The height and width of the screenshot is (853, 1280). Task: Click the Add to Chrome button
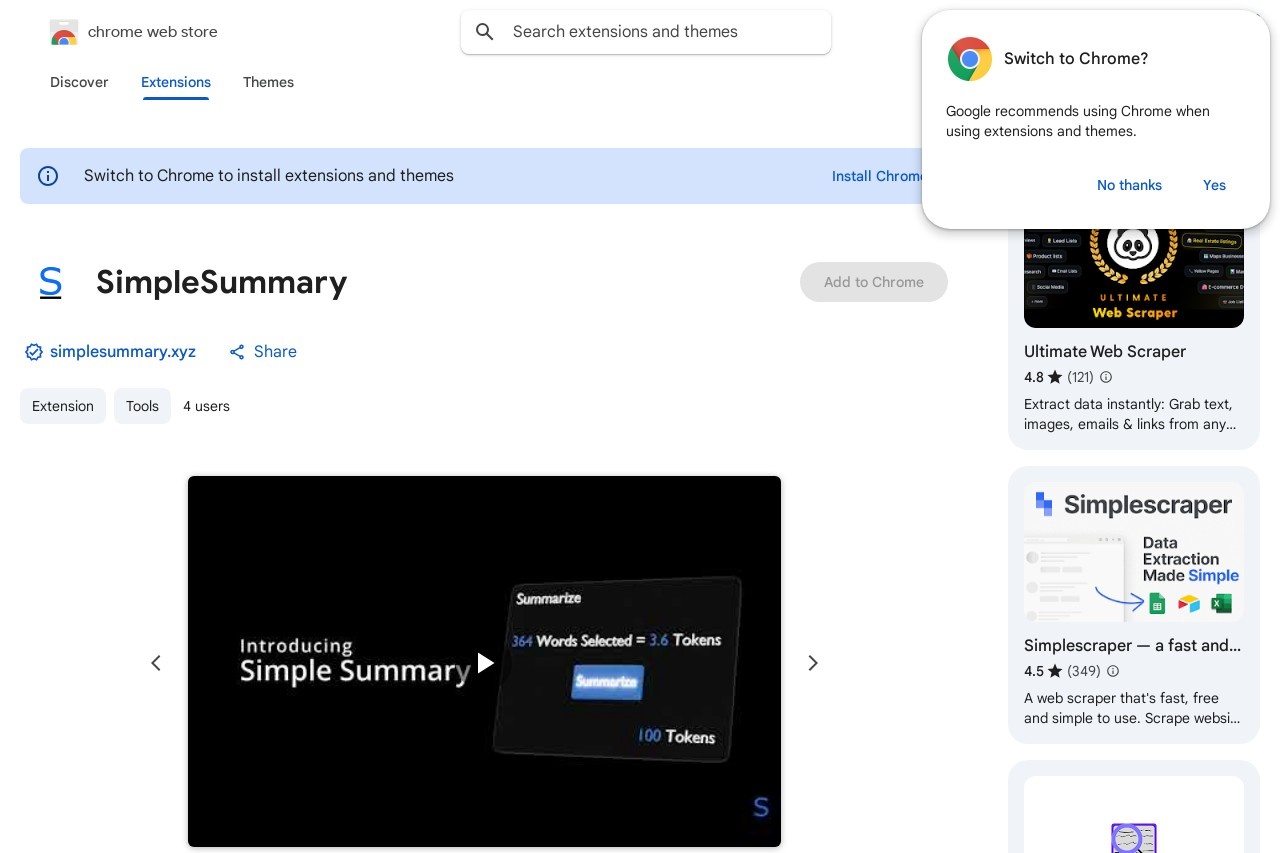pyautogui.click(x=874, y=282)
